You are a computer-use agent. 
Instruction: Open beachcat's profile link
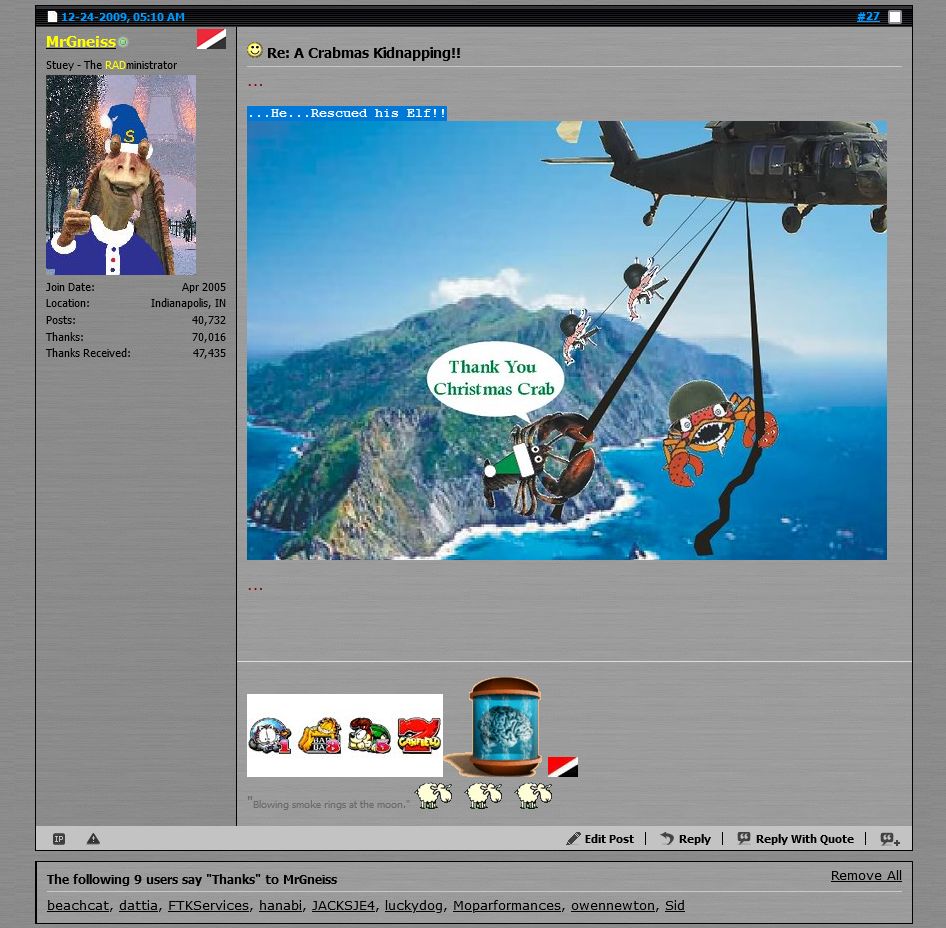tap(78, 905)
